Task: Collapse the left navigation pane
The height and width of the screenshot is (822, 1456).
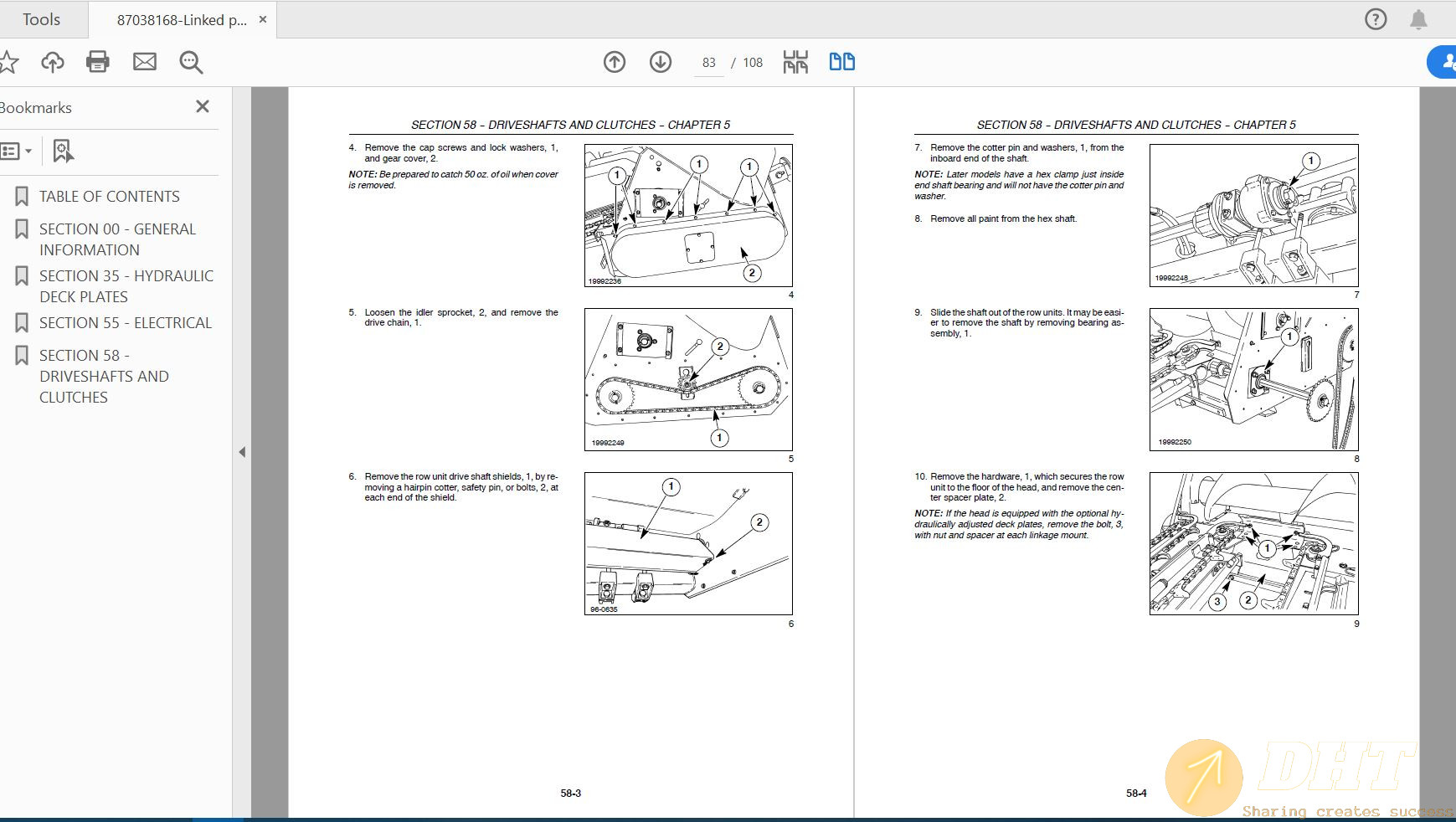Action: pos(242,452)
